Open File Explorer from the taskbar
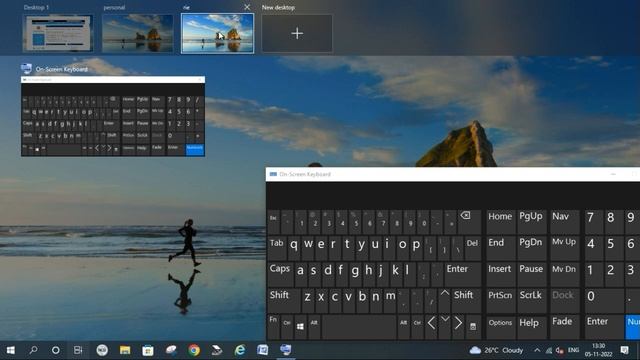Image resolution: width=640 pixels, height=360 pixels. click(x=125, y=350)
